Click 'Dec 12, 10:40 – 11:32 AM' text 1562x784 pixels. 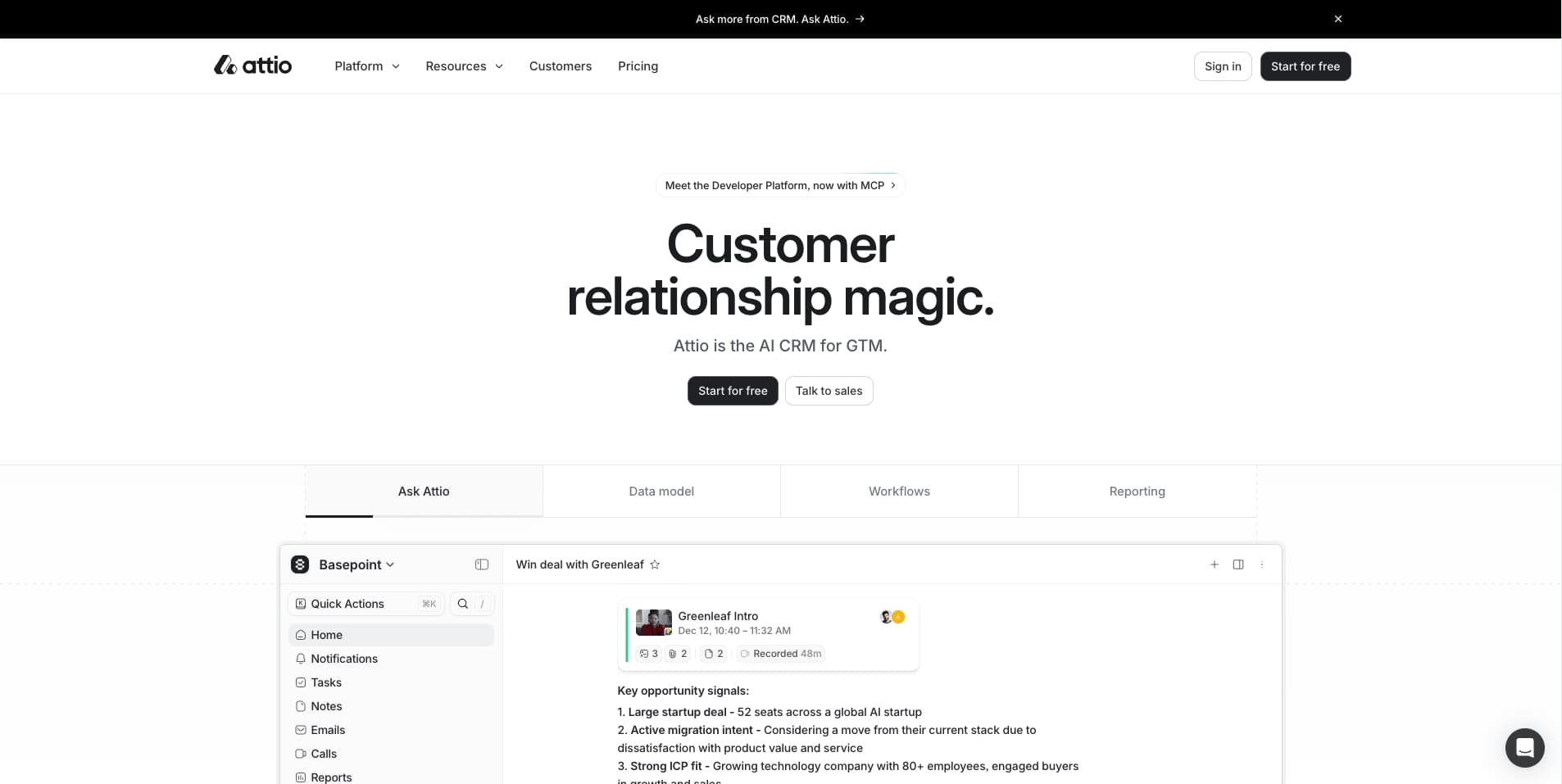click(734, 631)
